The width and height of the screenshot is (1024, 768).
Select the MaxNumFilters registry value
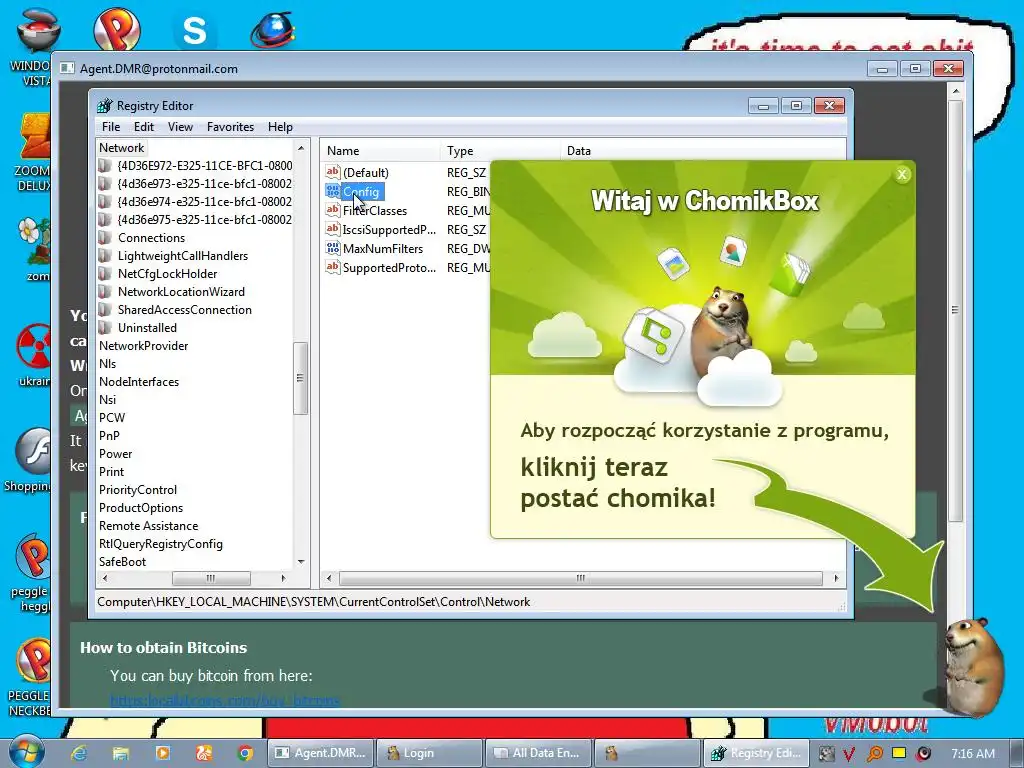pos(383,248)
